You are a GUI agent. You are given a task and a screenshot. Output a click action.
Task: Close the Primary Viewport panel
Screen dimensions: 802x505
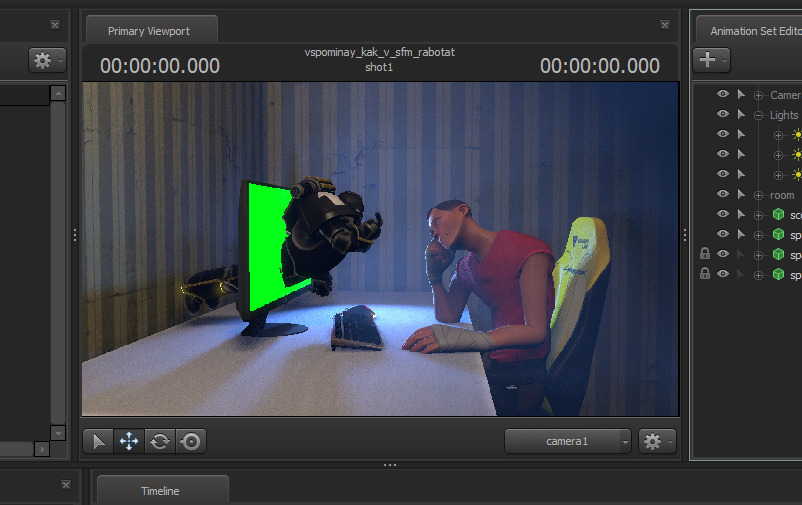(x=664, y=25)
